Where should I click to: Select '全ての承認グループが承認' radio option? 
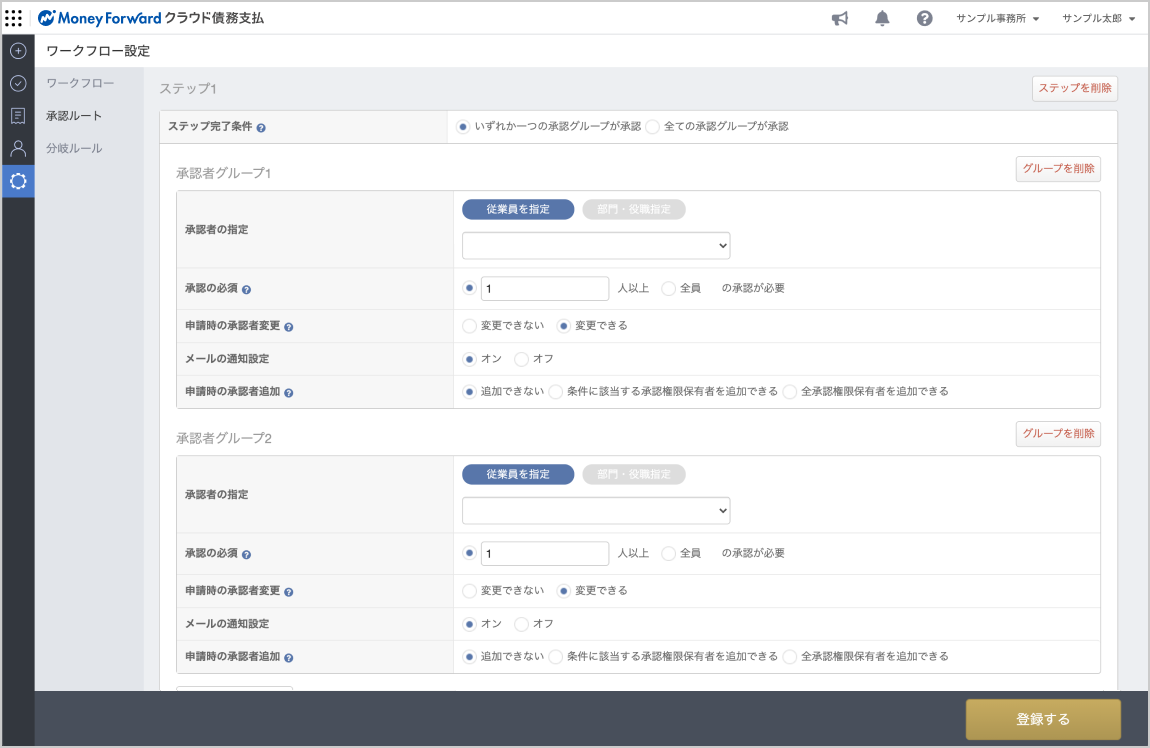click(653, 127)
